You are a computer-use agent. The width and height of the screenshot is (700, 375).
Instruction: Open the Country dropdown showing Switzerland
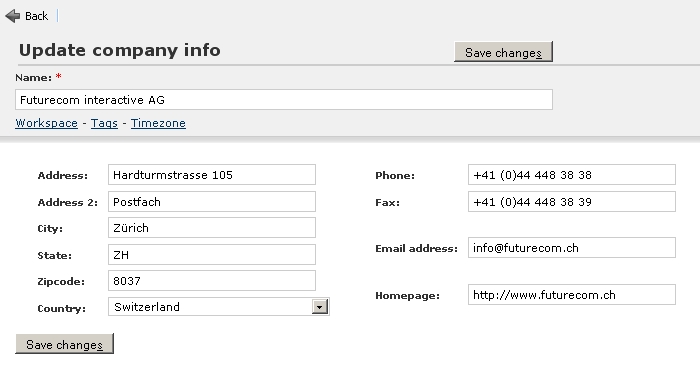219,307
